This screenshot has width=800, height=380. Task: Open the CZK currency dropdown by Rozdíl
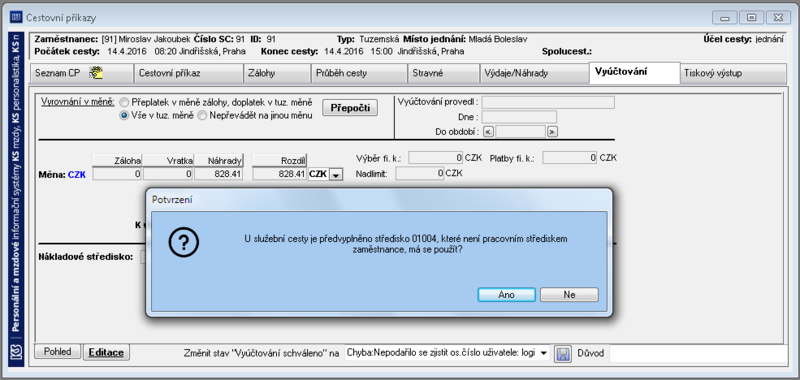coord(336,175)
